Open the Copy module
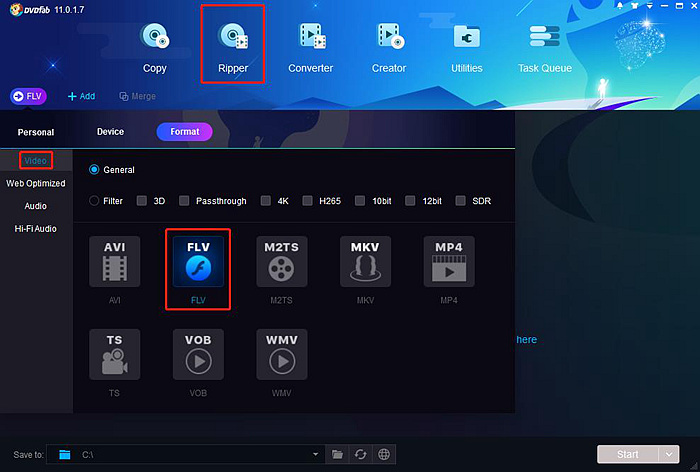This screenshot has width=700, height=472. (154, 48)
